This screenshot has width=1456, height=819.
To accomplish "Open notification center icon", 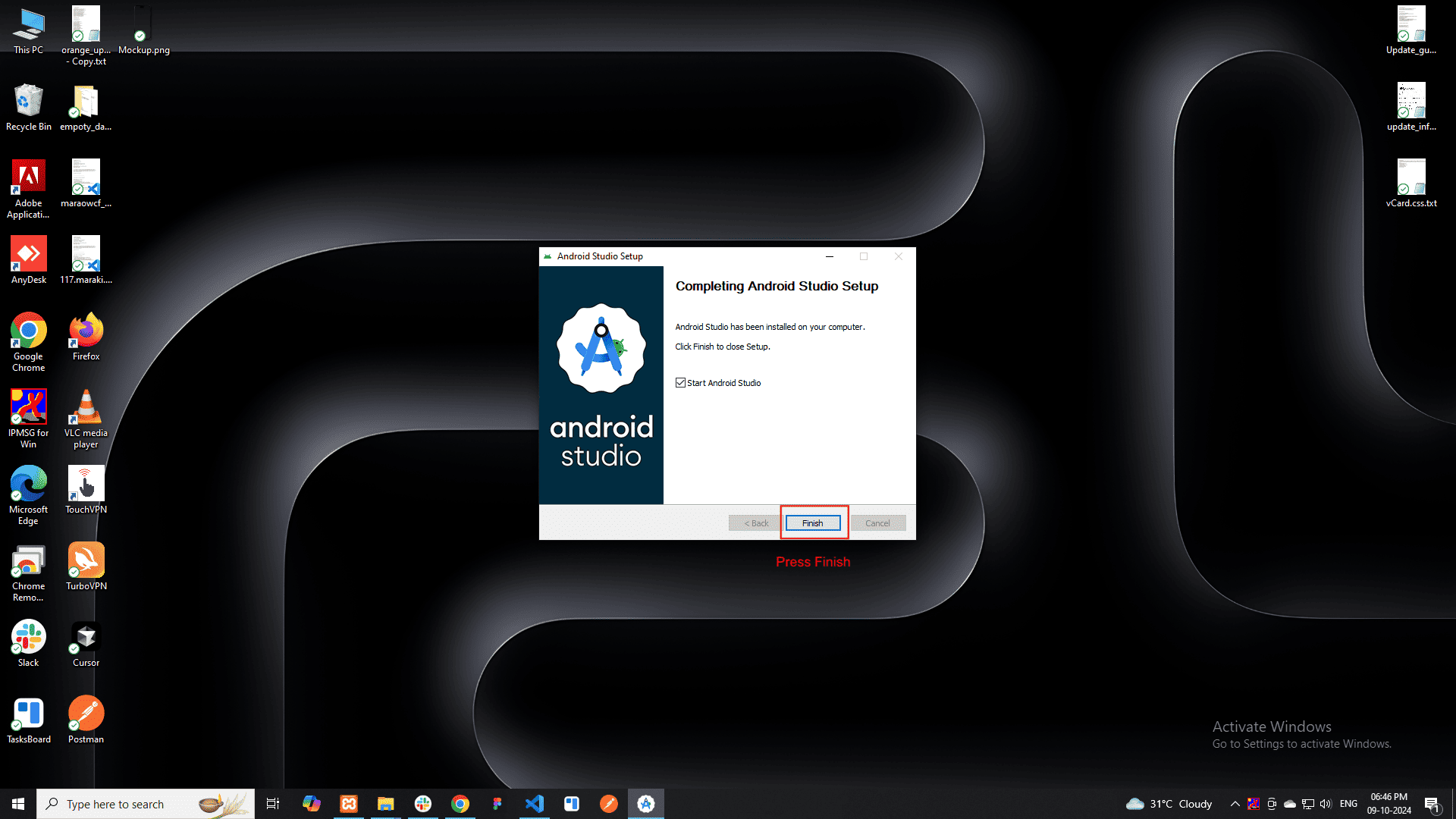I will [x=1432, y=804].
